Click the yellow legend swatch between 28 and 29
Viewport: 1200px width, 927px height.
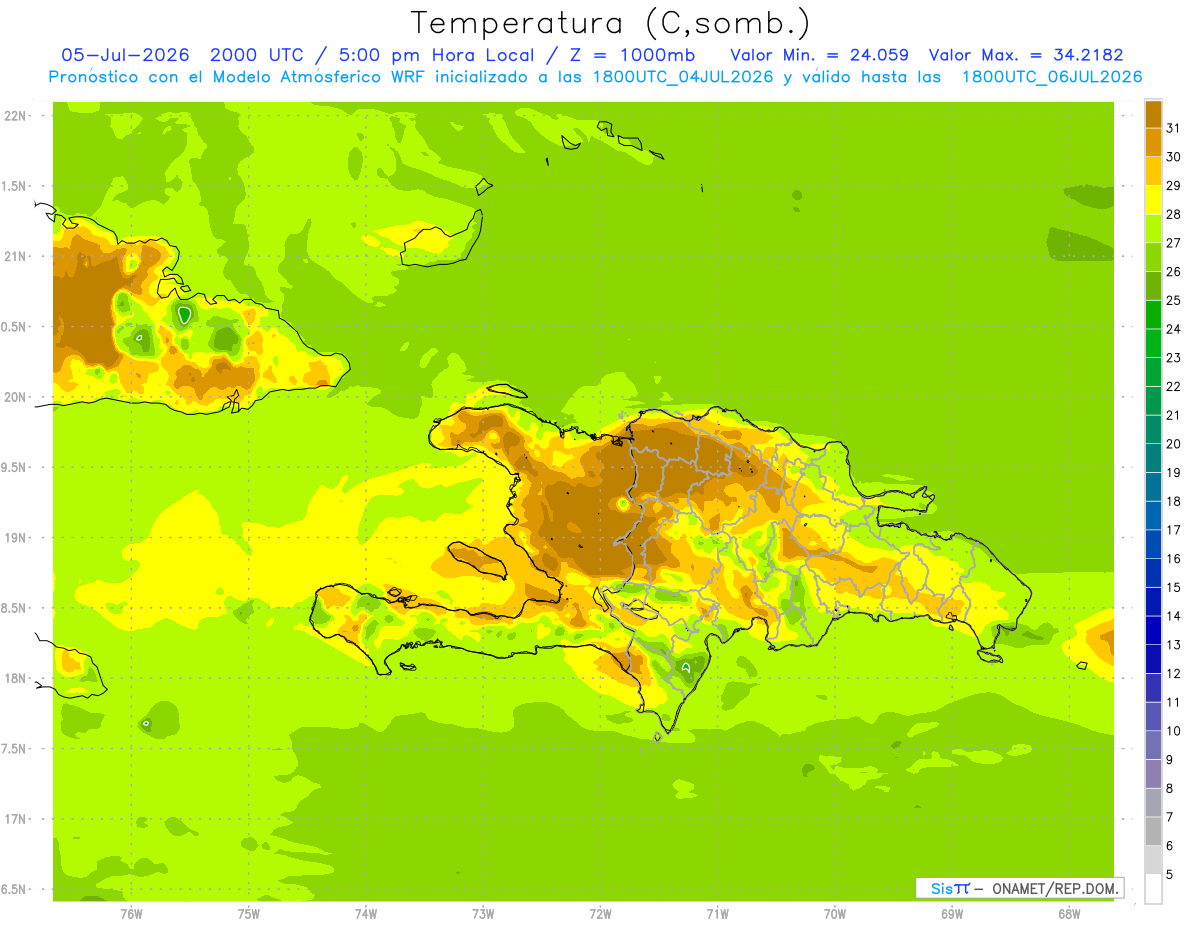pyautogui.click(x=1153, y=200)
